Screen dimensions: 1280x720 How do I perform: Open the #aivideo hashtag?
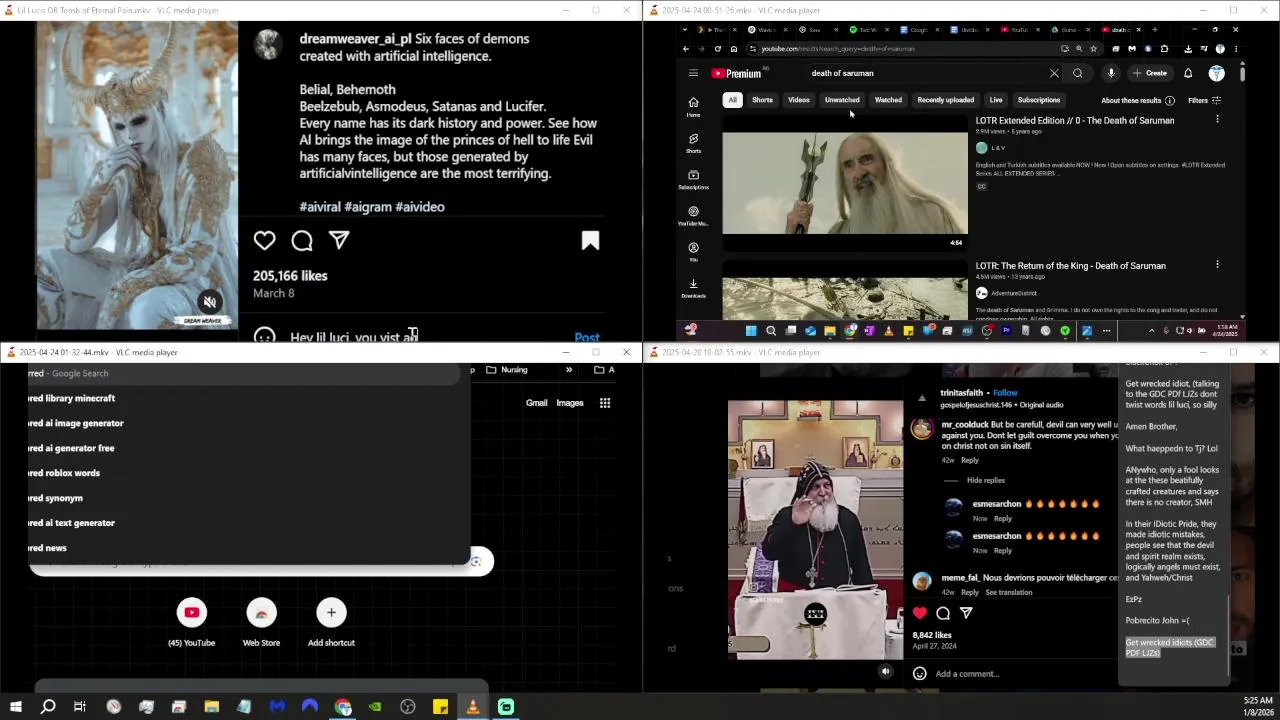420,207
